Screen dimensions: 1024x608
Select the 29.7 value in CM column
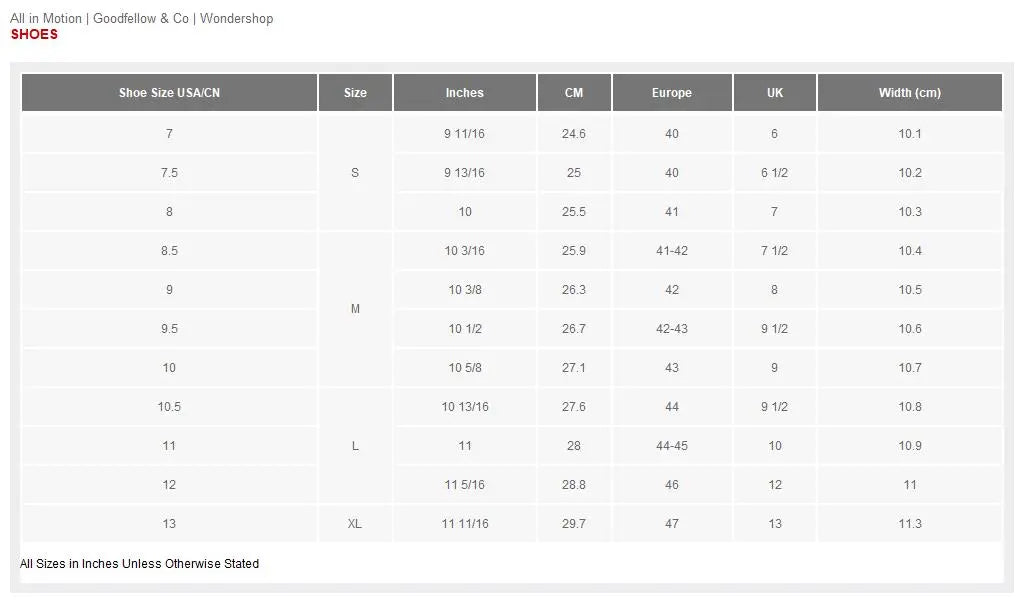[x=574, y=524]
